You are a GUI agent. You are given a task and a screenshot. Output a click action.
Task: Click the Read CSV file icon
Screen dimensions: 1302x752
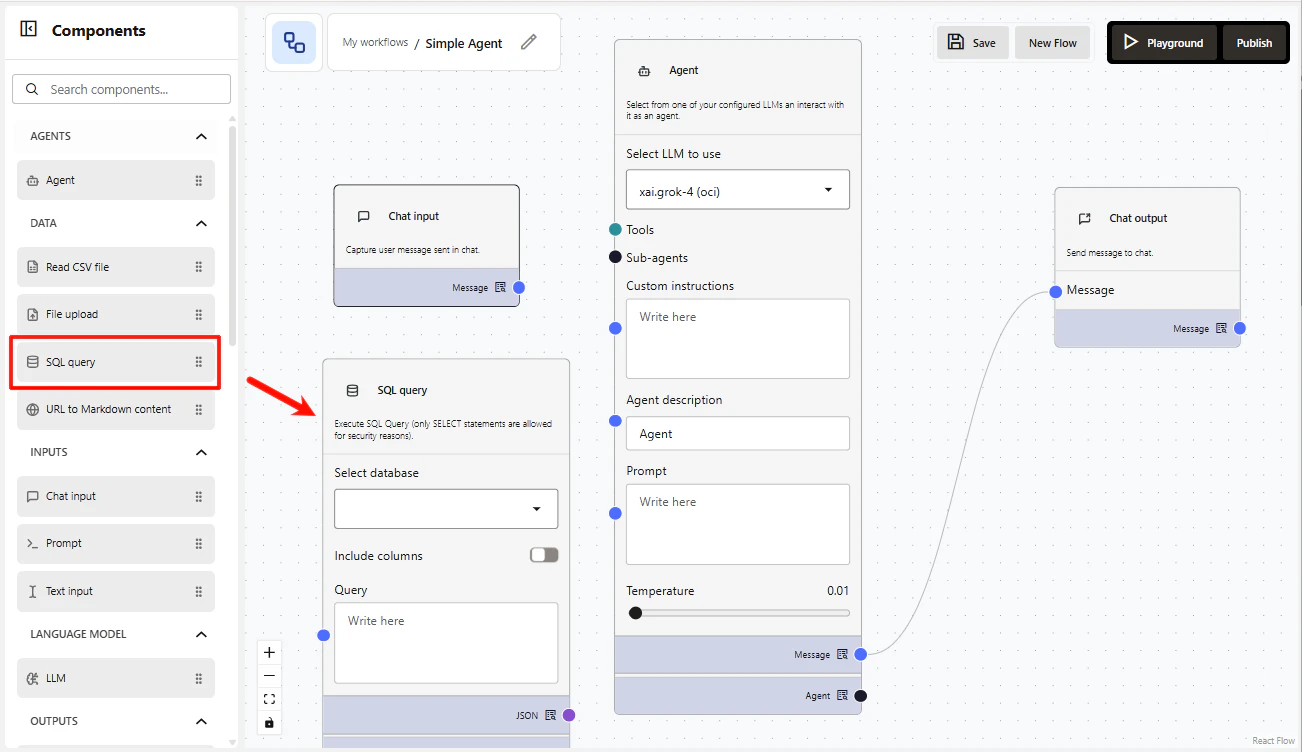[x=33, y=267]
